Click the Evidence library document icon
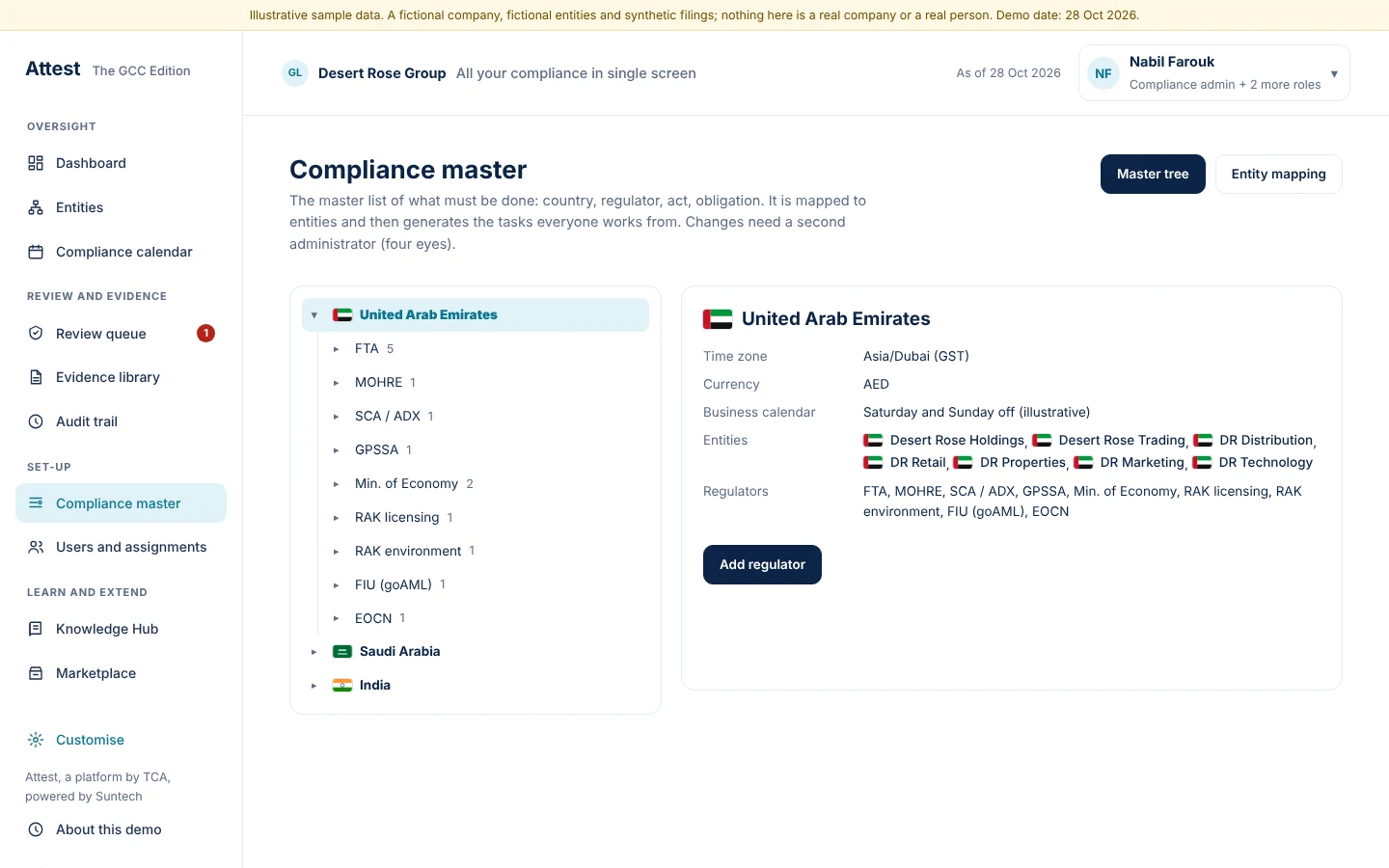 36,377
